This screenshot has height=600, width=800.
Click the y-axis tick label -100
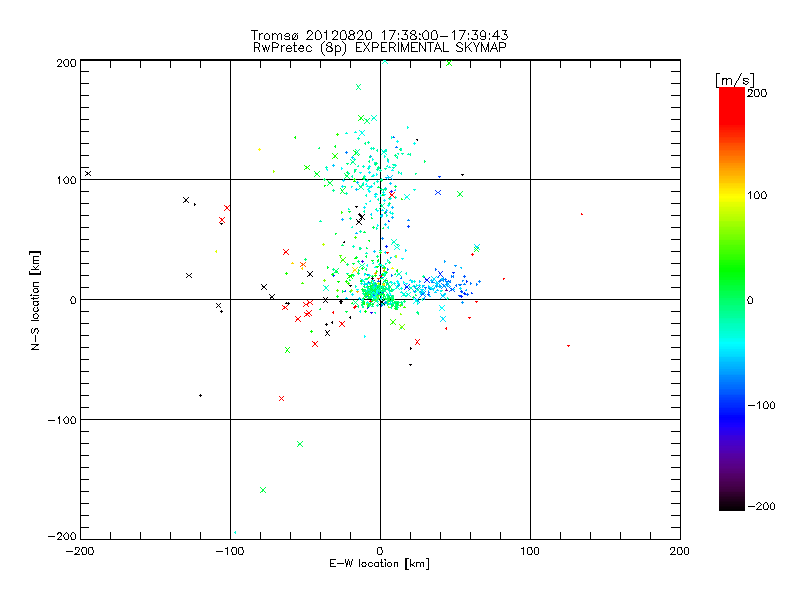point(62,420)
